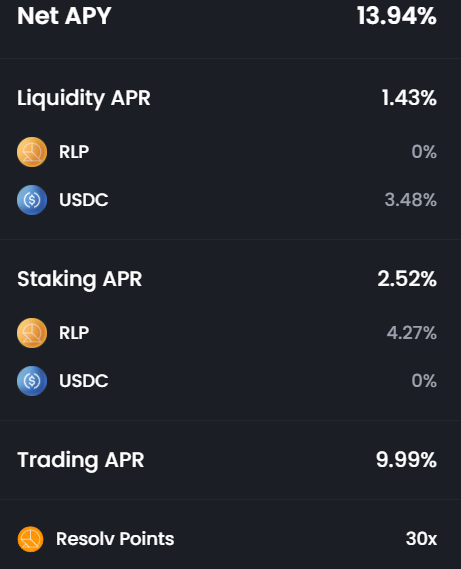Click the USDC icon under Staking APR
The image size is (461, 569).
tap(32, 381)
